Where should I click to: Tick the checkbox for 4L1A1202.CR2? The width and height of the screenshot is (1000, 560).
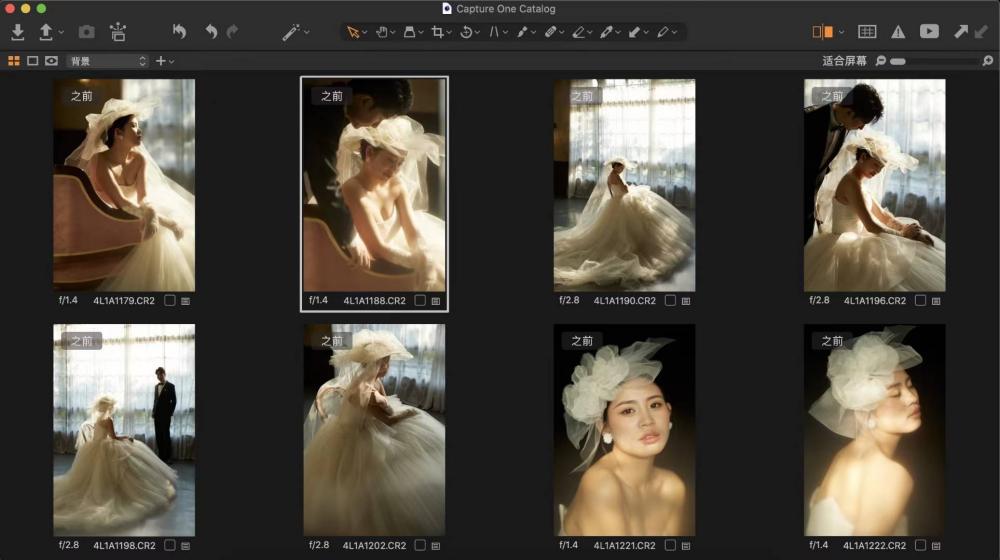click(x=420, y=546)
